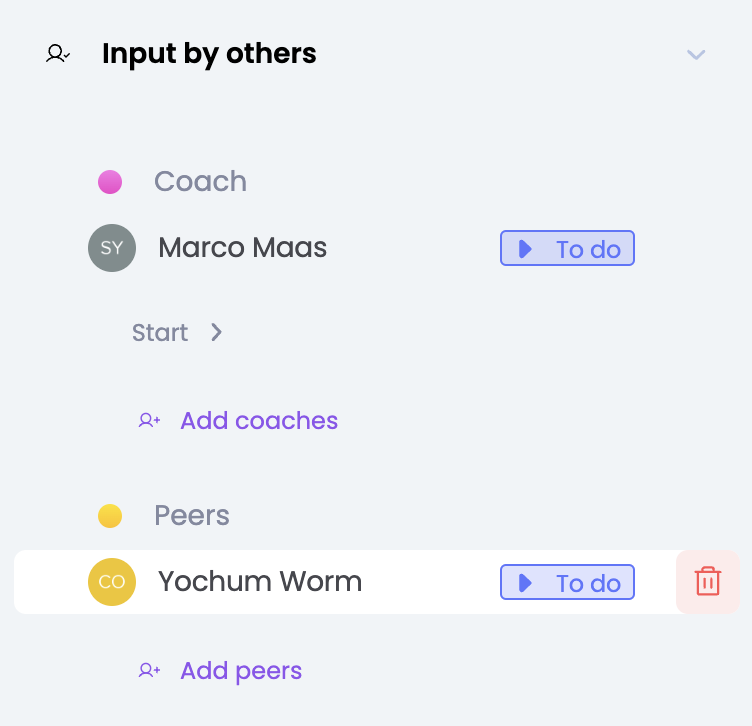Click the Start link under Marco Maas

pos(160,333)
